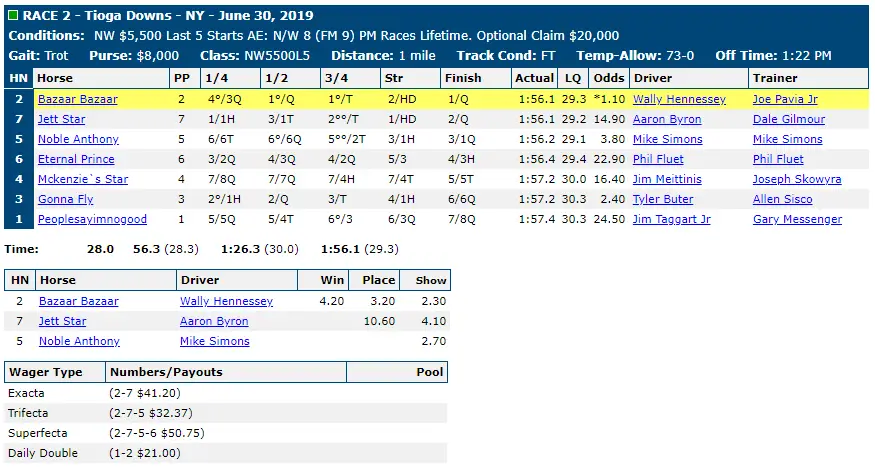Select driver Phil Fluet link
This screenshot has width=875, height=467.
(658, 160)
